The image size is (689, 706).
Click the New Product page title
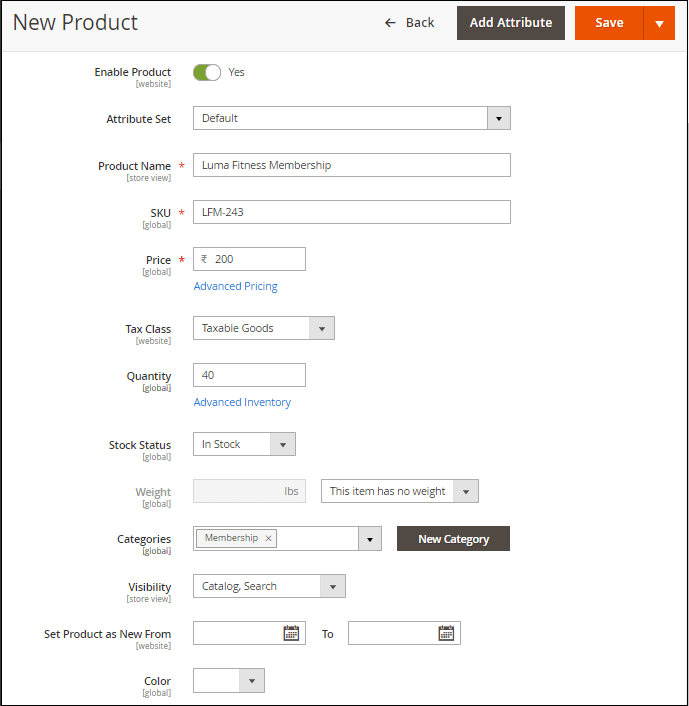(x=75, y=23)
